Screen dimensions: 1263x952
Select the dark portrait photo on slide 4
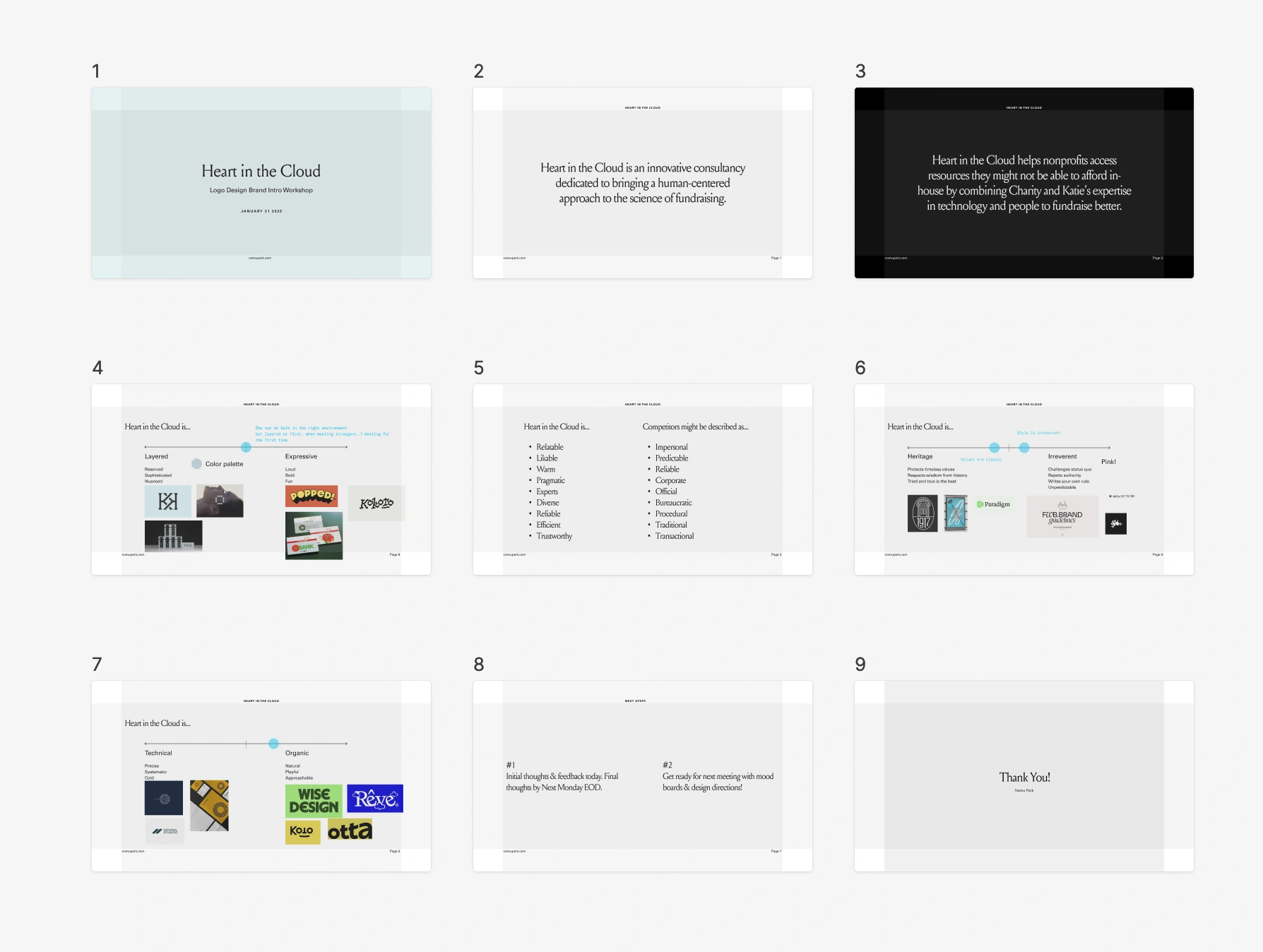pos(220,501)
